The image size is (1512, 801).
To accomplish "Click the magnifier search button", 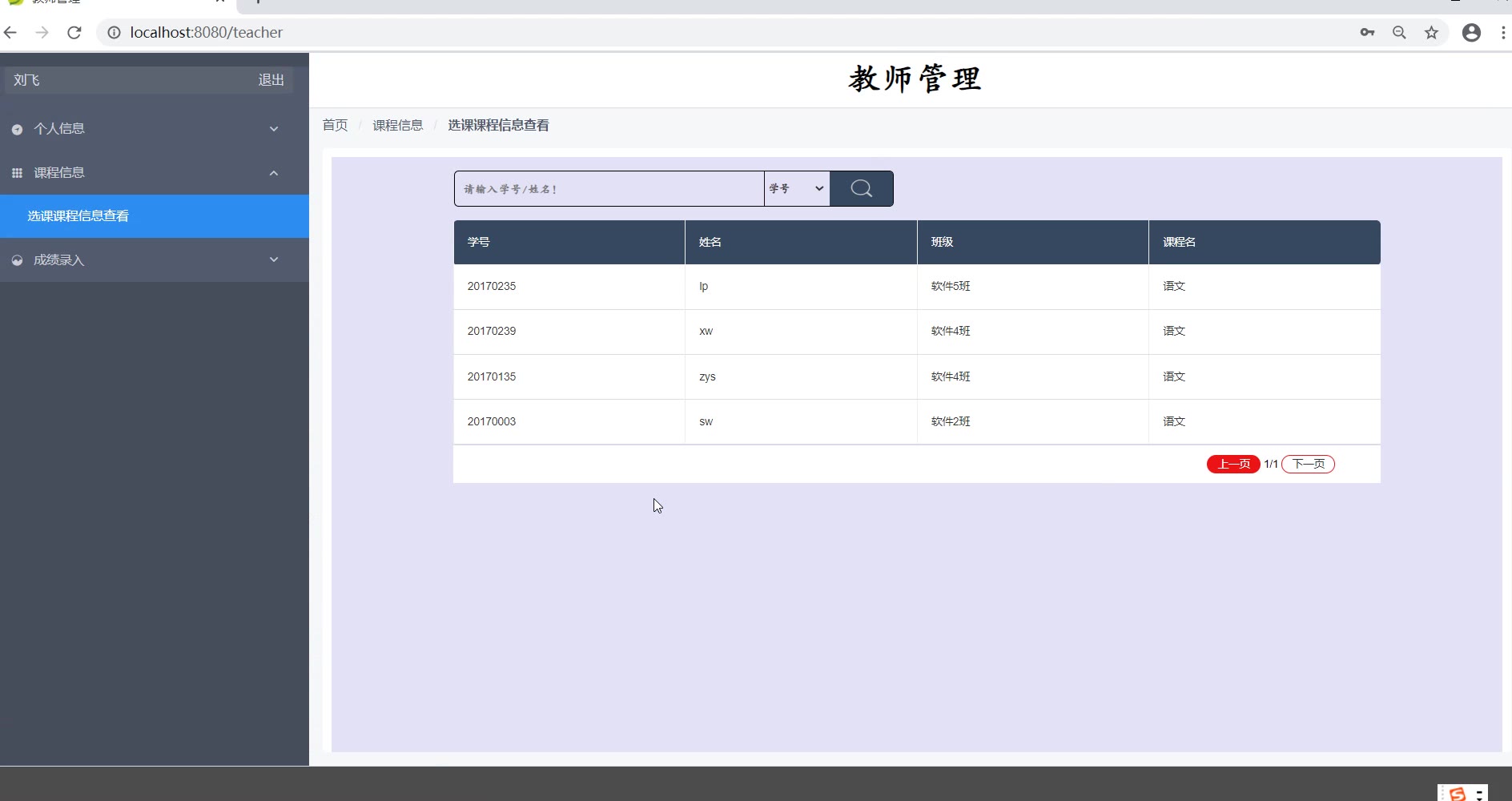I will pyautogui.click(x=861, y=188).
